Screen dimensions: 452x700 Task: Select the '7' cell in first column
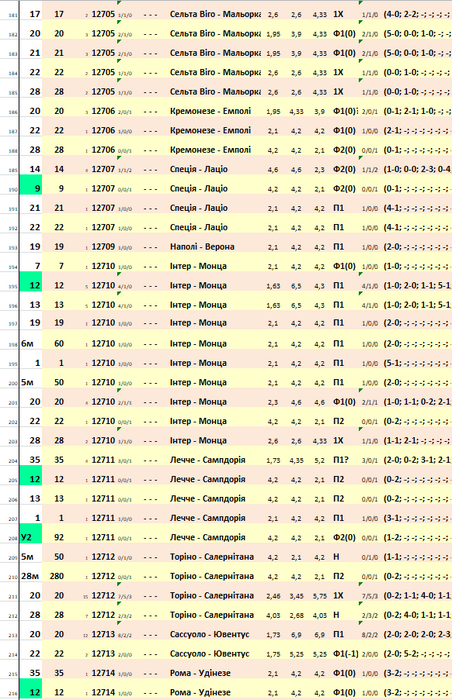pyautogui.click(x=37, y=266)
